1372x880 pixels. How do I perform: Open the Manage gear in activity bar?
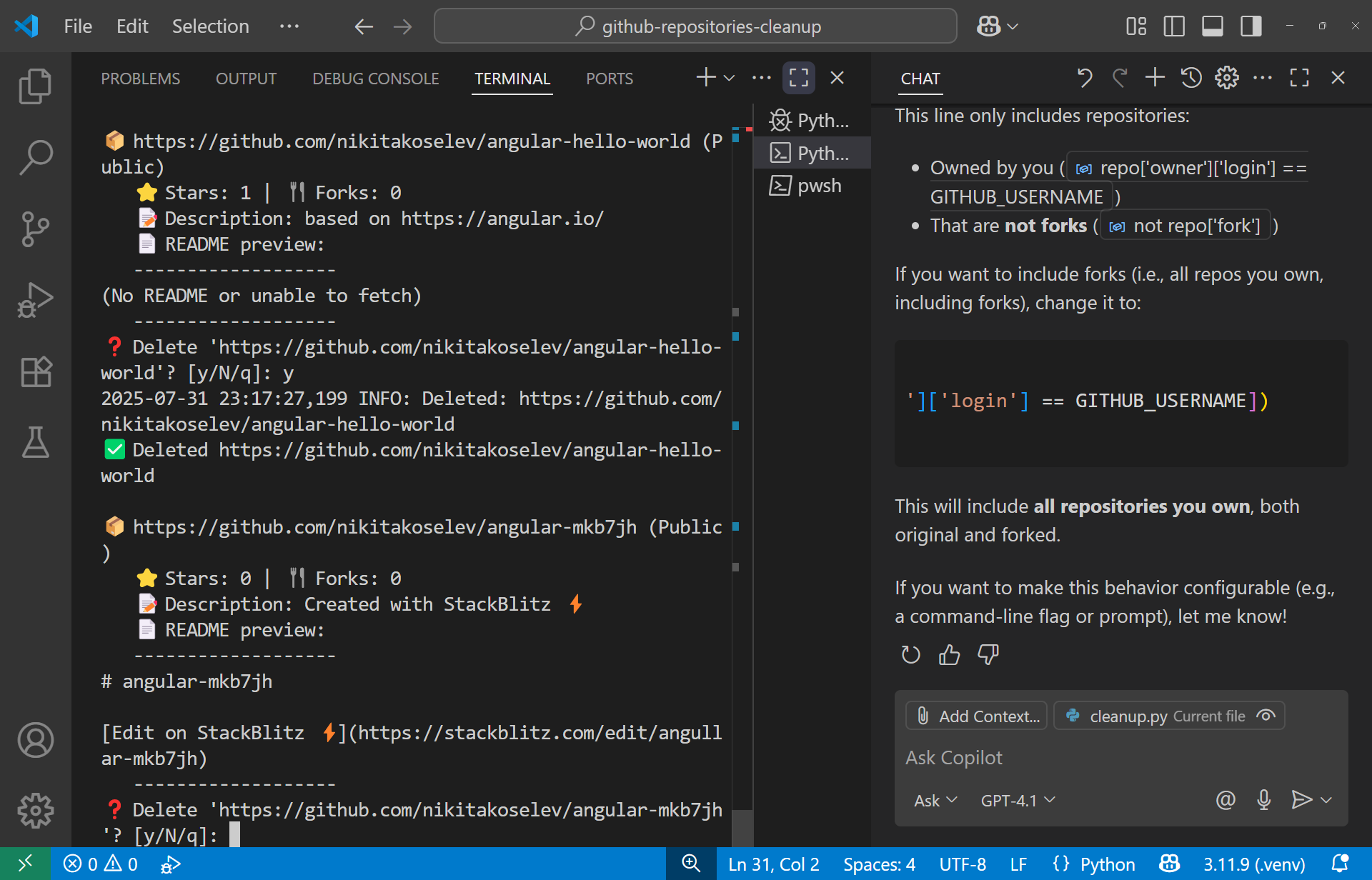pyautogui.click(x=35, y=811)
